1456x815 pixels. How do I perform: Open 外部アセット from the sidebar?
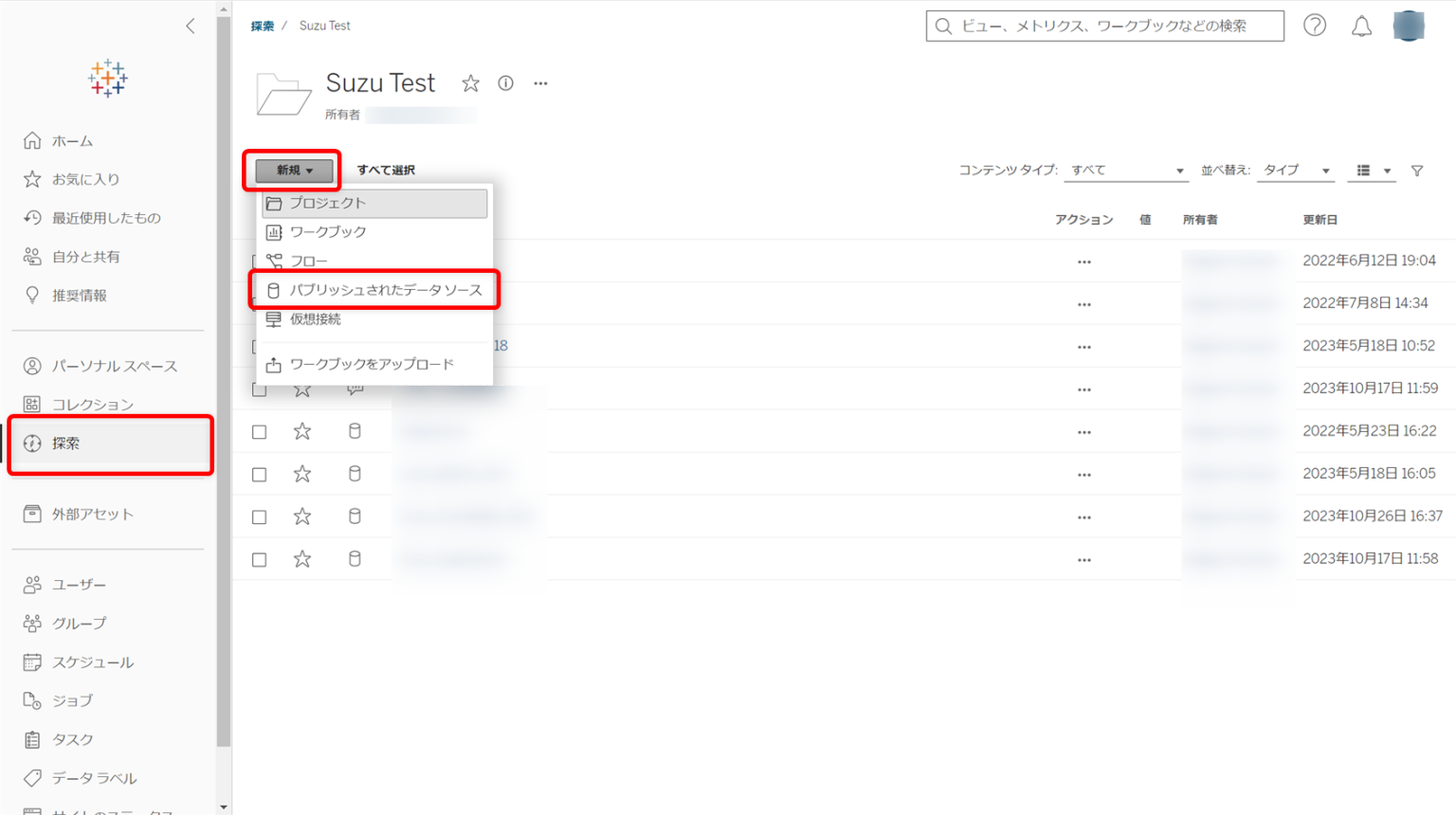[89, 514]
